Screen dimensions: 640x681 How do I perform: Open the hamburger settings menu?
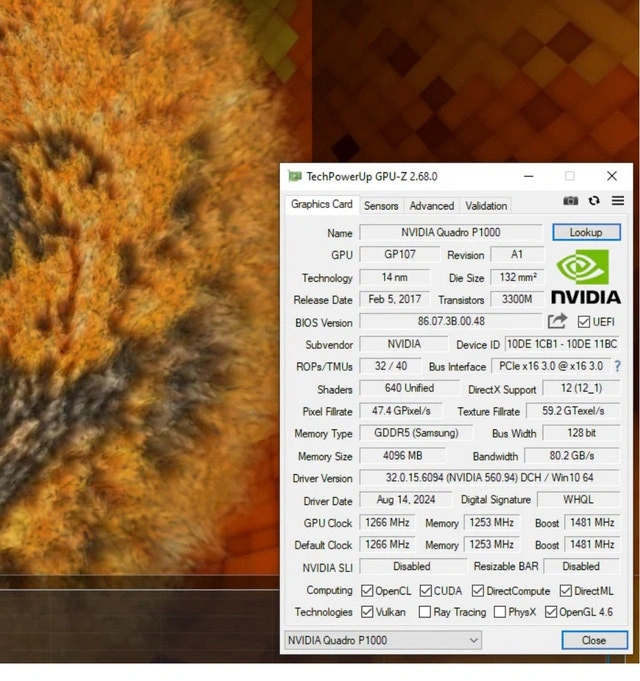(617, 201)
